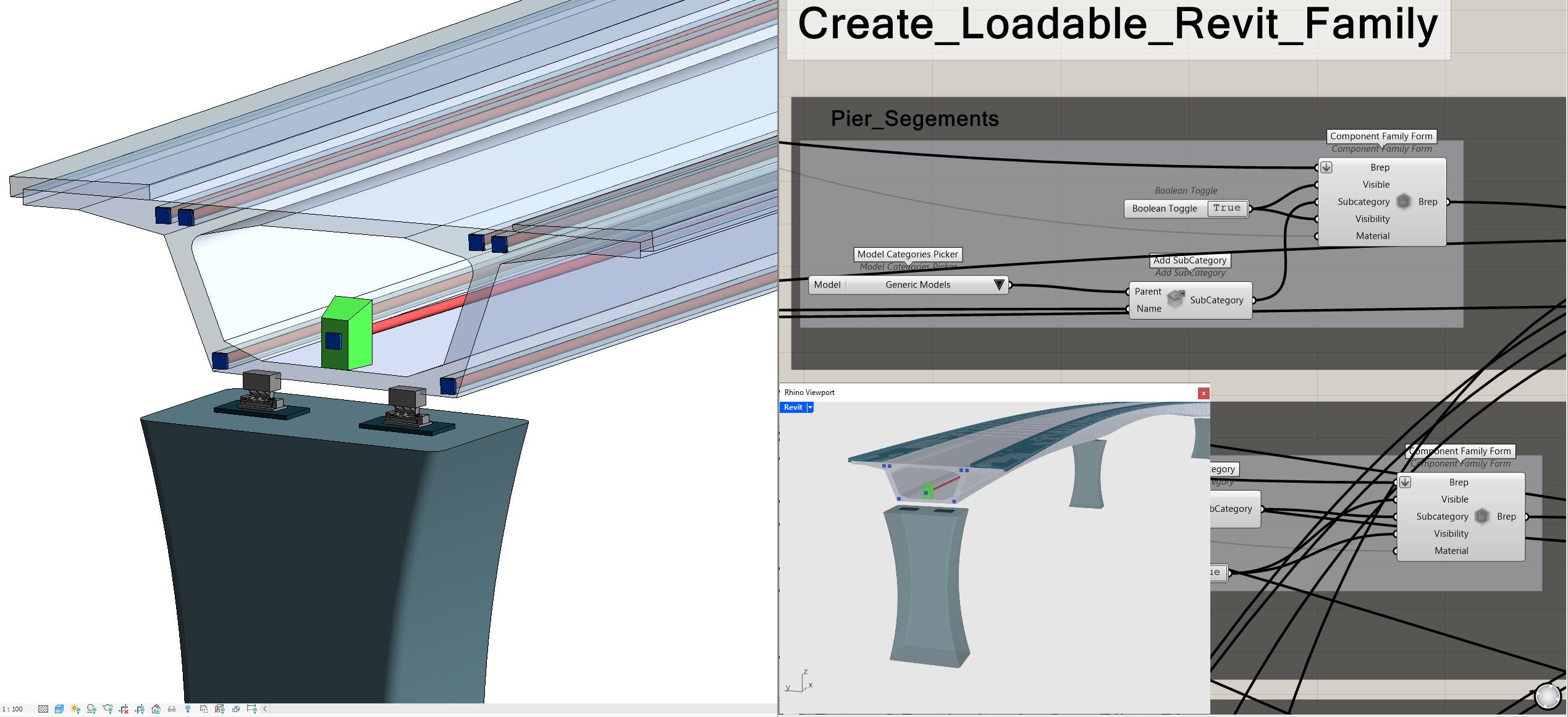Click blue Revit viewport label
The image size is (1568, 717).
[x=793, y=407]
